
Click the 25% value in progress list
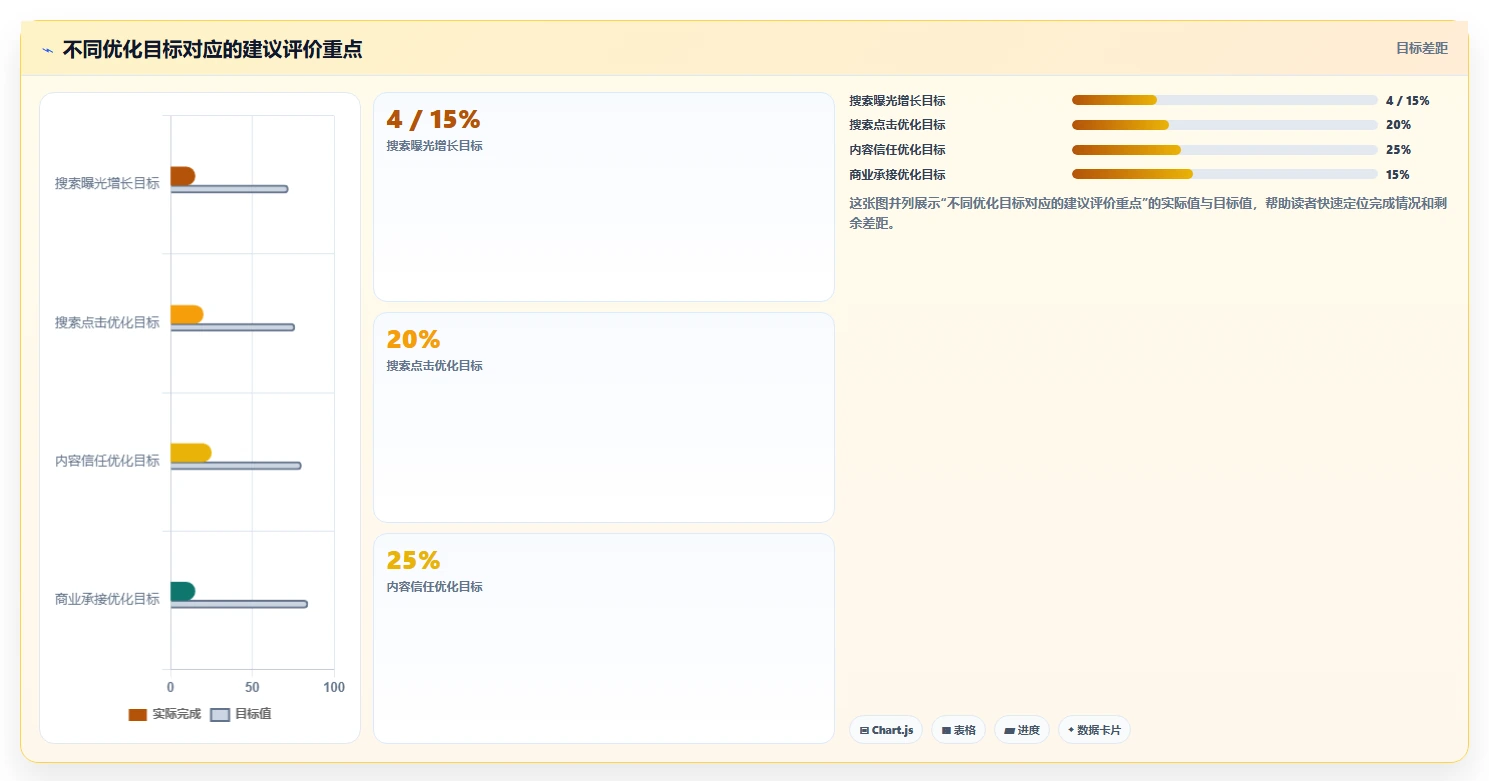(1398, 150)
